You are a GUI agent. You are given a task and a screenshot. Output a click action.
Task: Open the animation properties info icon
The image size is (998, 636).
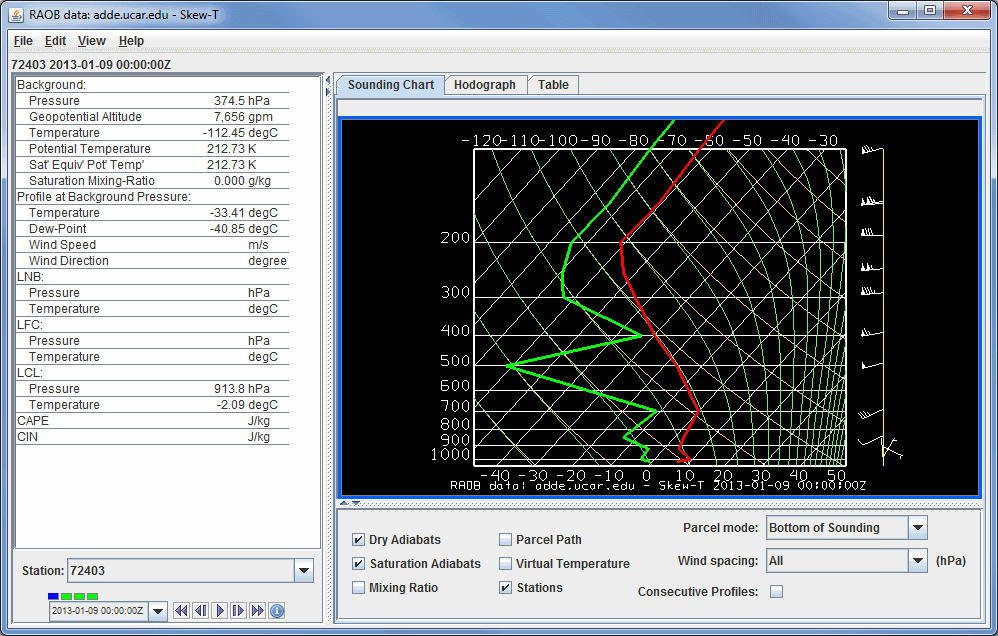pos(277,611)
